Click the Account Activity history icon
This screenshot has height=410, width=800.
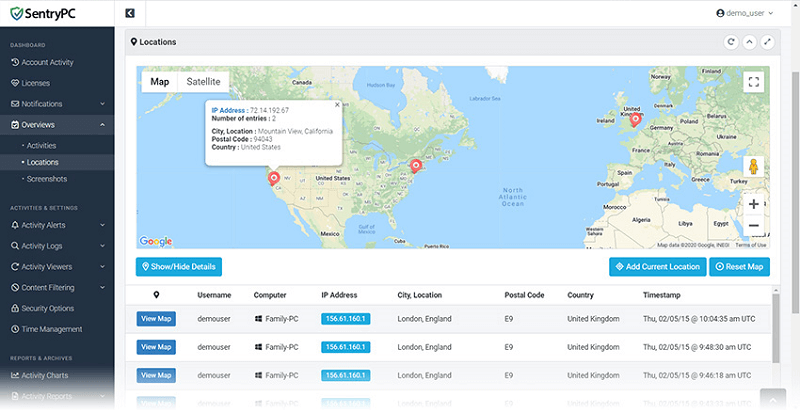pyautogui.click(x=15, y=62)
